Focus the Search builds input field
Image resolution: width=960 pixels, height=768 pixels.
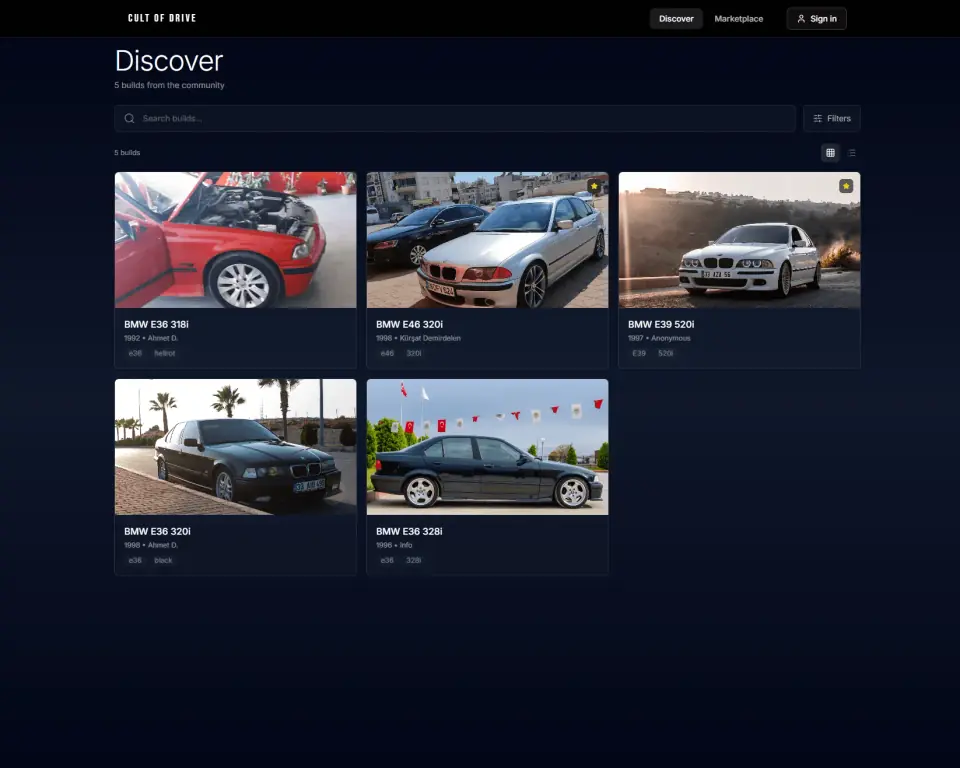(x=455, y=118)
